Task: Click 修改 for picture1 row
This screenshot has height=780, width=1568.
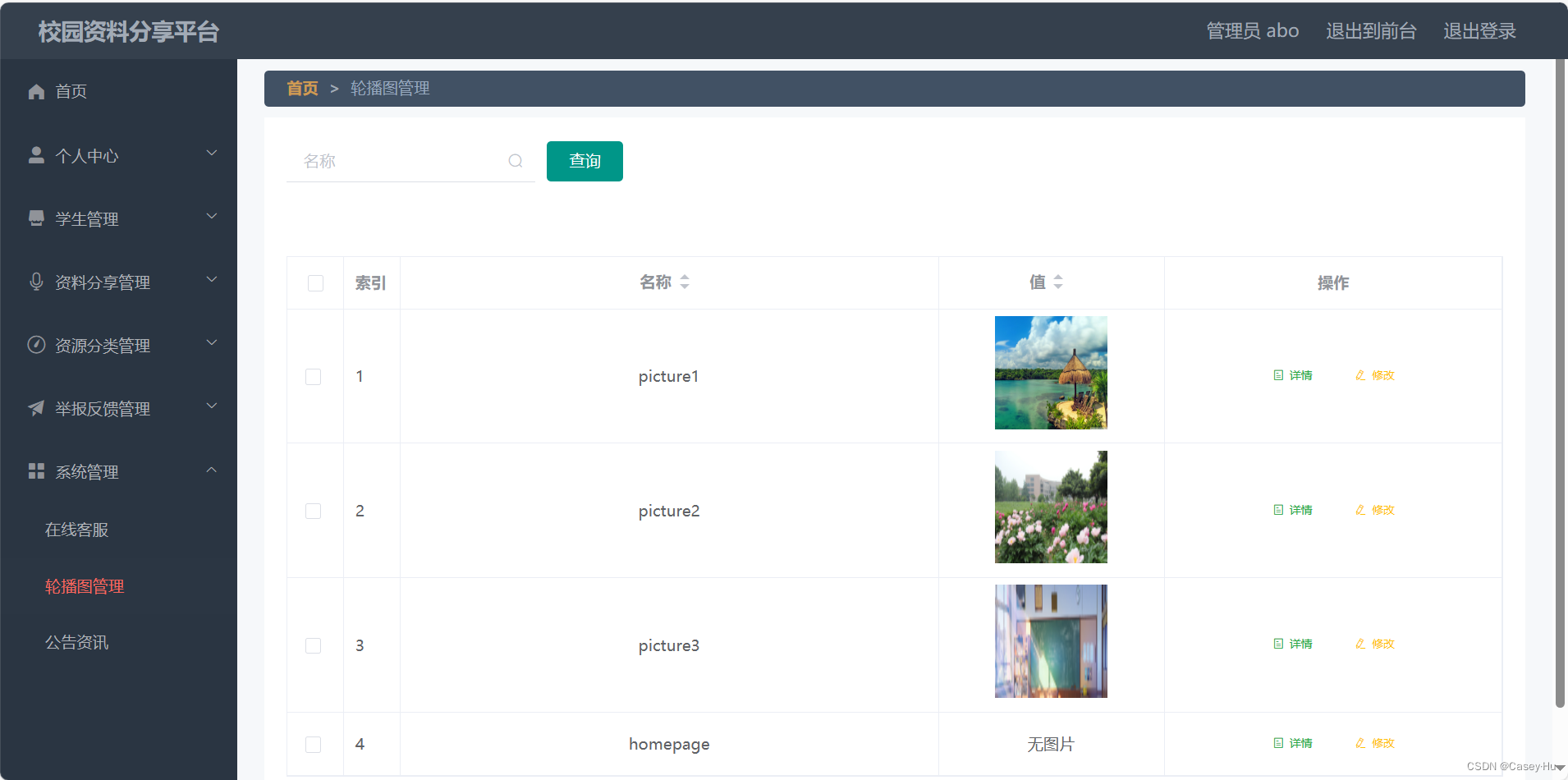Action: (1375, 375)
